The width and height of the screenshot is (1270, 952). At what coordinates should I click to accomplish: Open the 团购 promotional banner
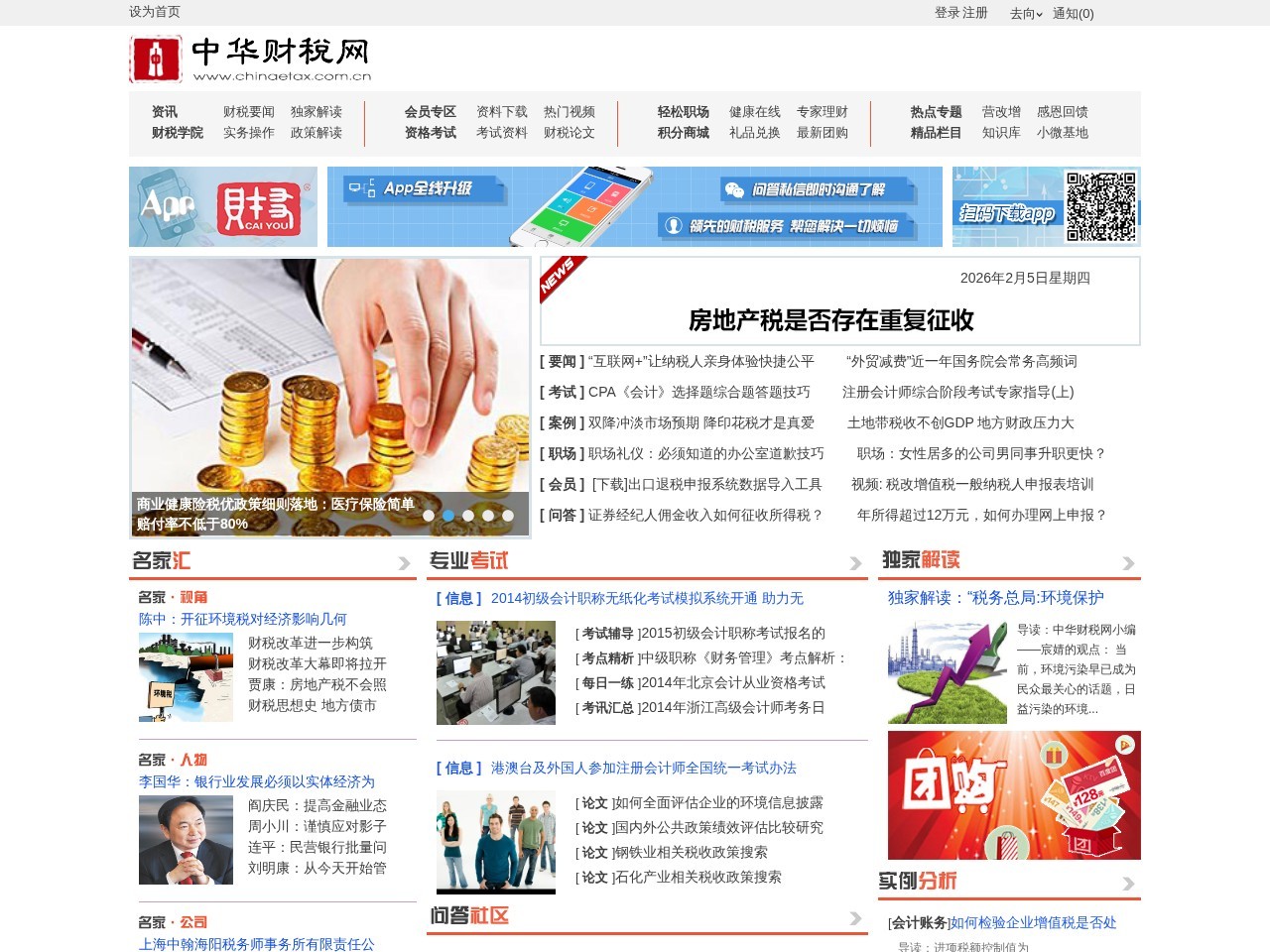(x=1014, y=795)
